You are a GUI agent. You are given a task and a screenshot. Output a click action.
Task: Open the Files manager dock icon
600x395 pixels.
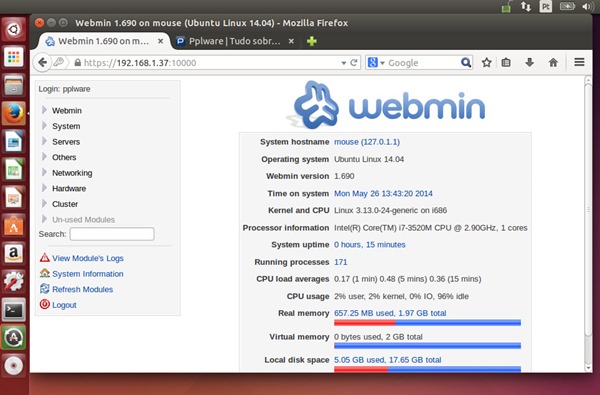14,85
